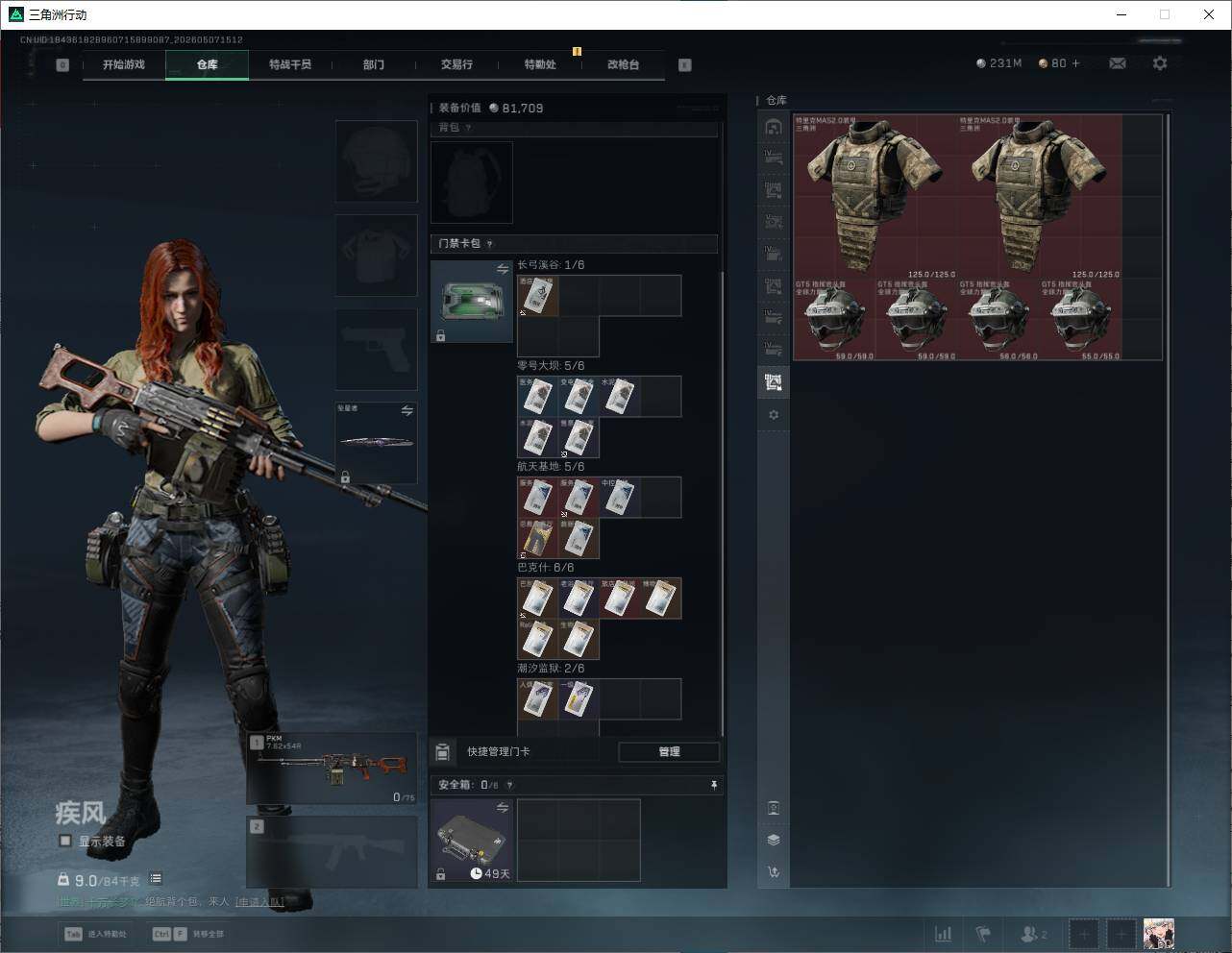1232x953 pixels.
Task: Select the highlighted warehouse category icon
Action: point(774,382)
